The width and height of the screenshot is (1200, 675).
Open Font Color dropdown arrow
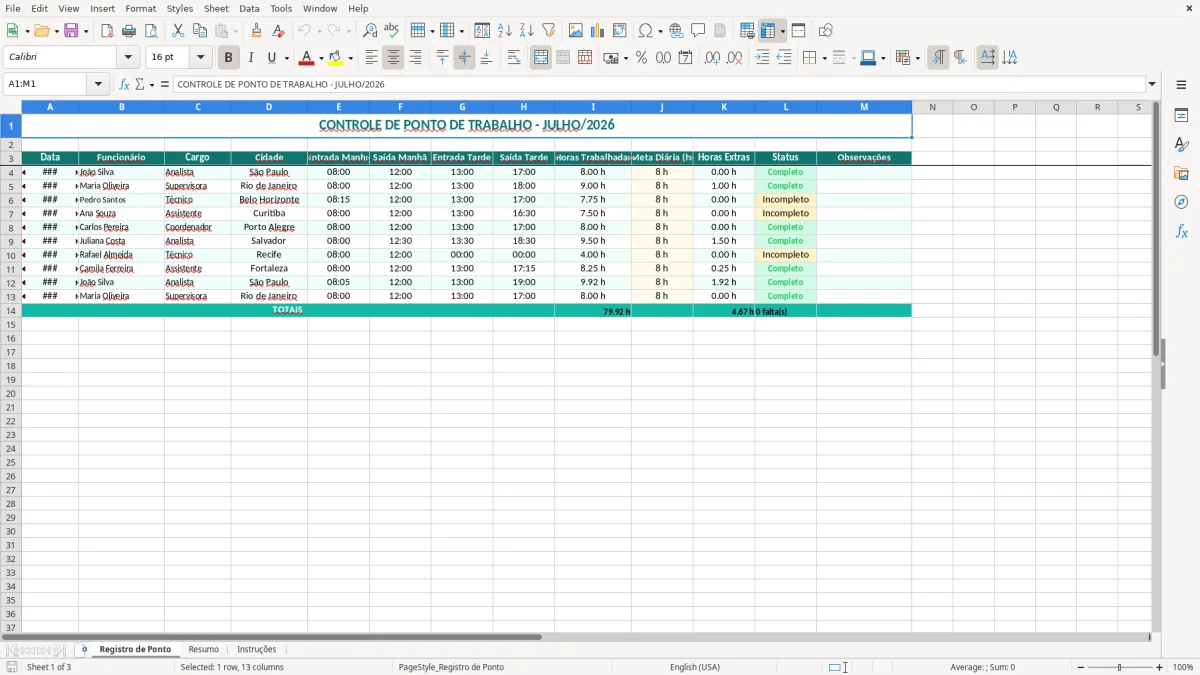321,58
